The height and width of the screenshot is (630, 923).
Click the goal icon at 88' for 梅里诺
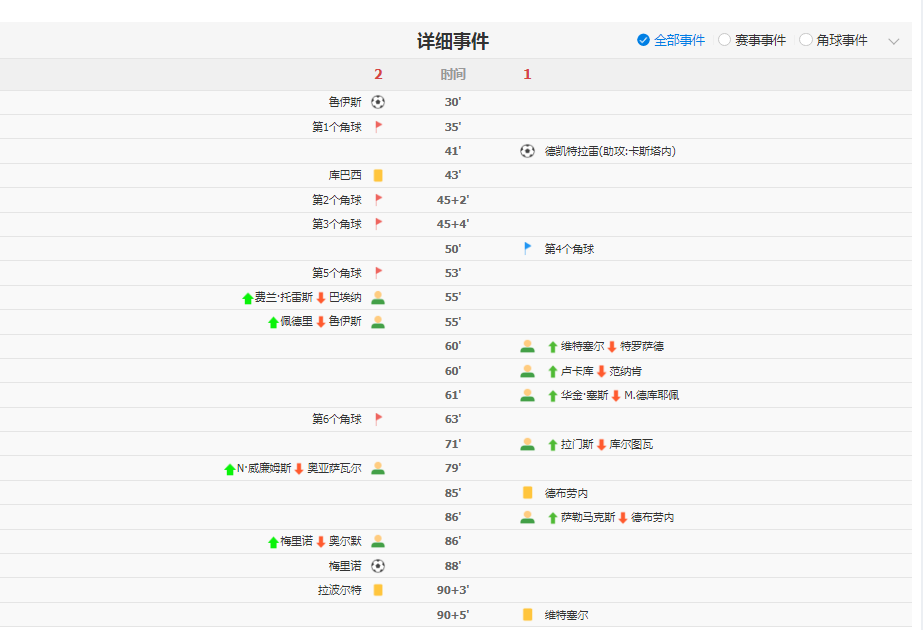pos(378,566)
